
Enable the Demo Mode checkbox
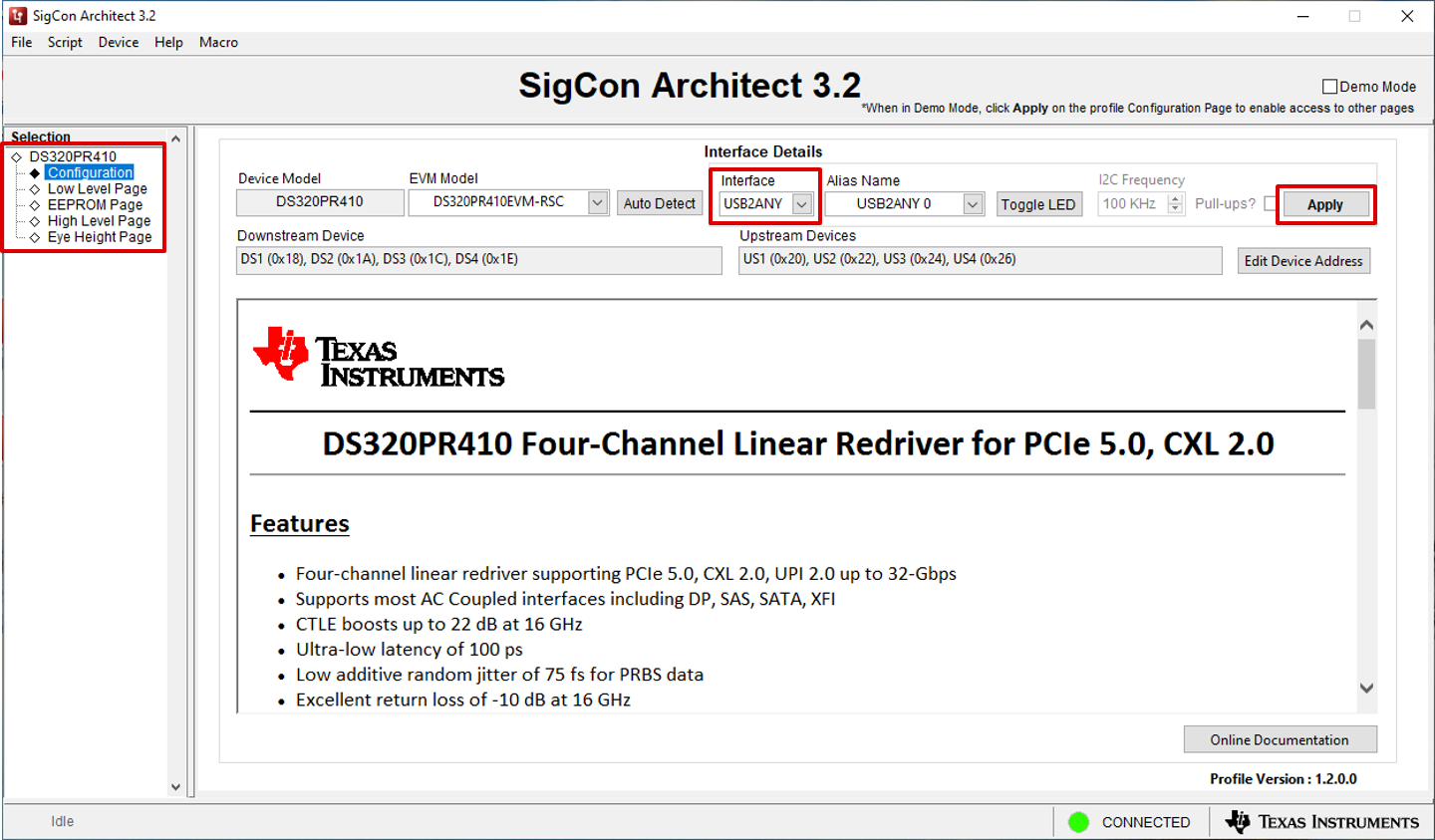point(1329,87)
